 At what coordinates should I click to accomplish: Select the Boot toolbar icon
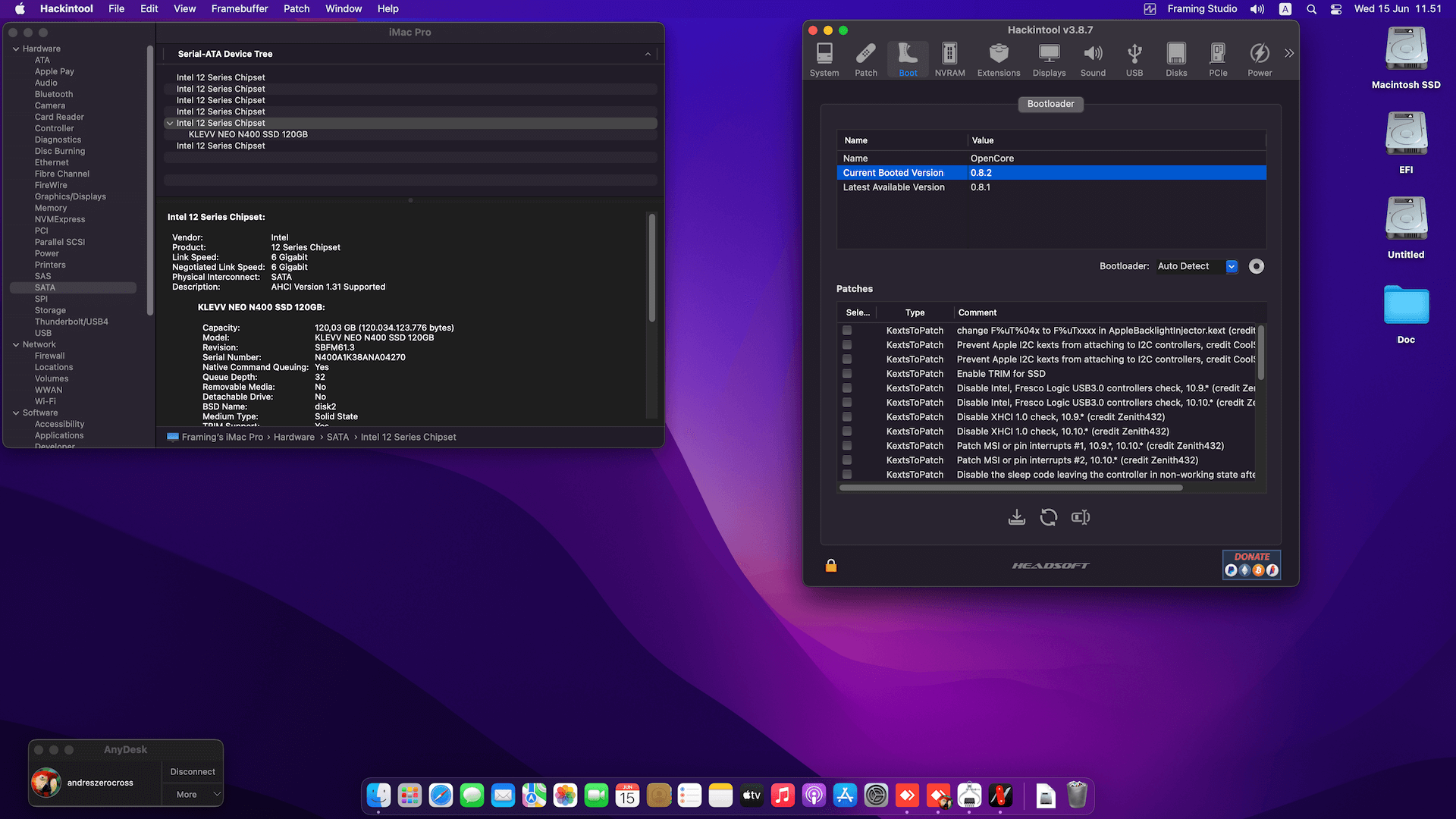908,60
